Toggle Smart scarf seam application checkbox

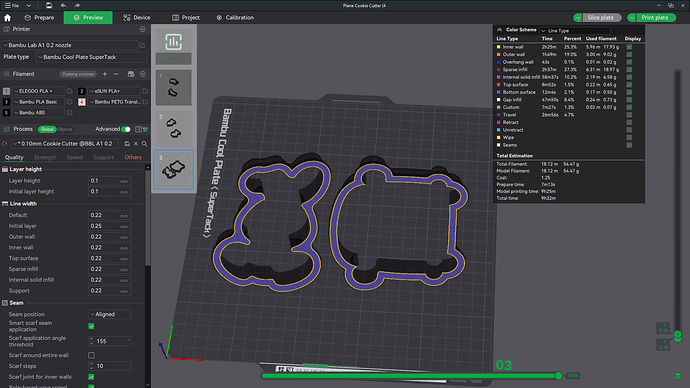[91, 326]
